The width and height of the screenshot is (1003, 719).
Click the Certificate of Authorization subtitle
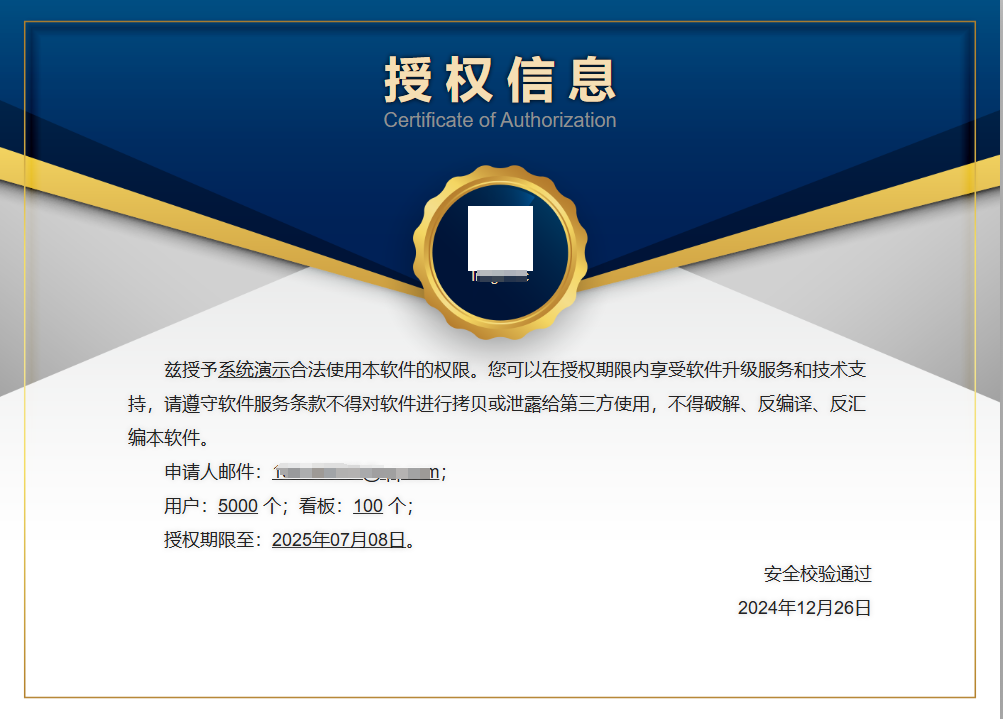500,120
